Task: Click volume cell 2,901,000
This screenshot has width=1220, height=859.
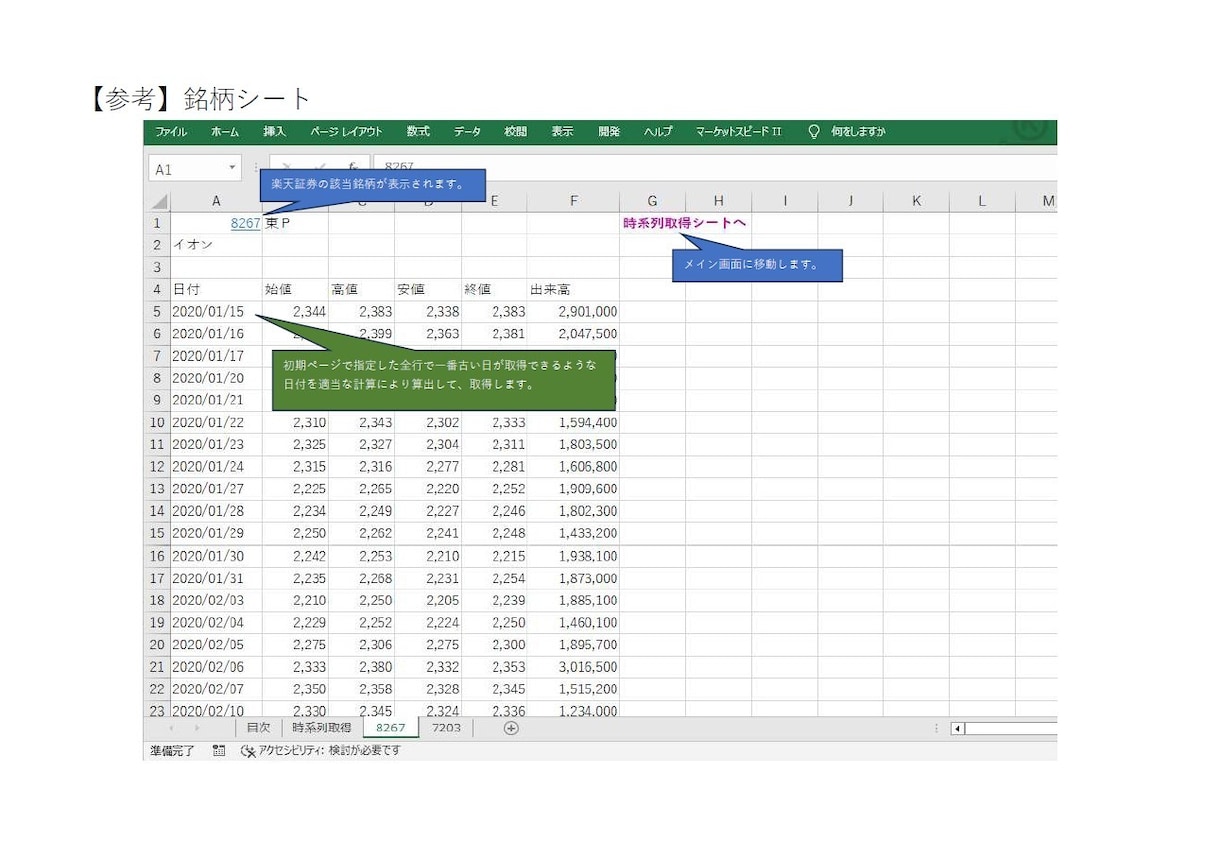Action: 574,312
